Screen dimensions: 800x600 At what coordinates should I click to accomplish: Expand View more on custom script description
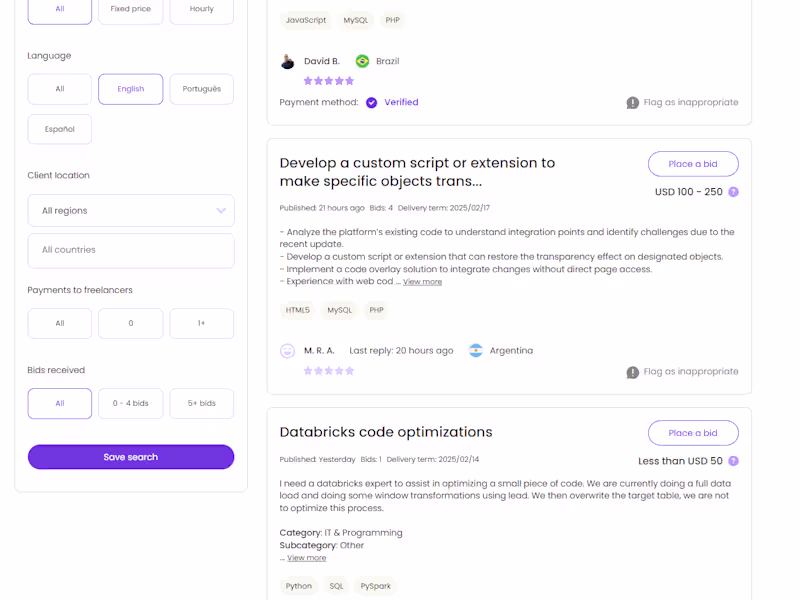coord(422,282)
